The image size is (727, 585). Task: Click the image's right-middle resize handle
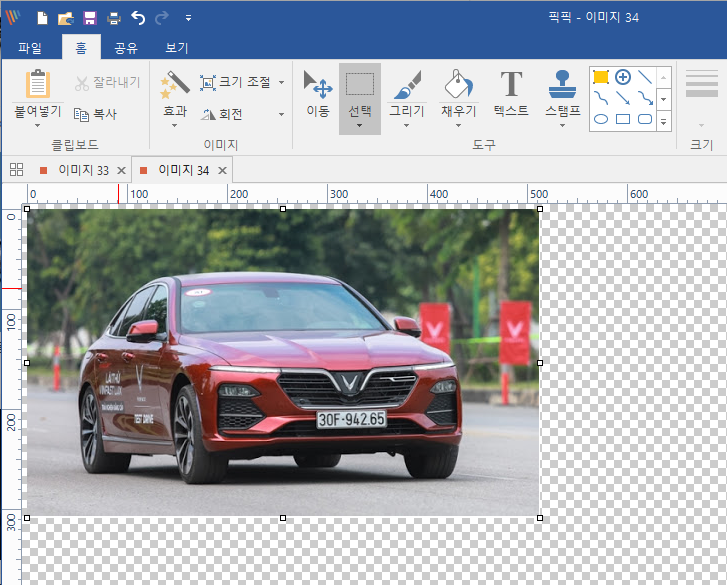coord(540,363)
